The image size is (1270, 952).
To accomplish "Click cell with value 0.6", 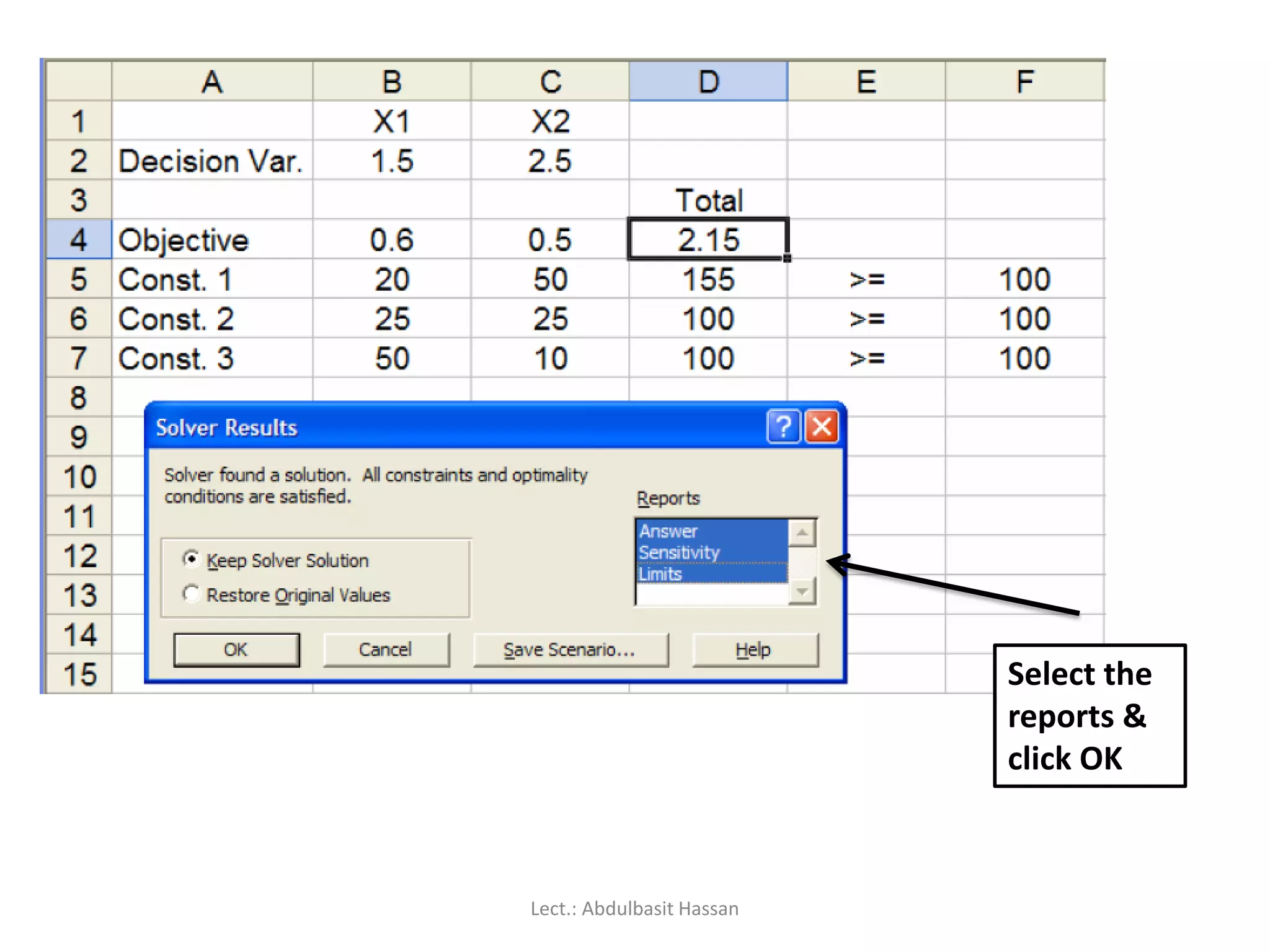I will pos(392,239).
